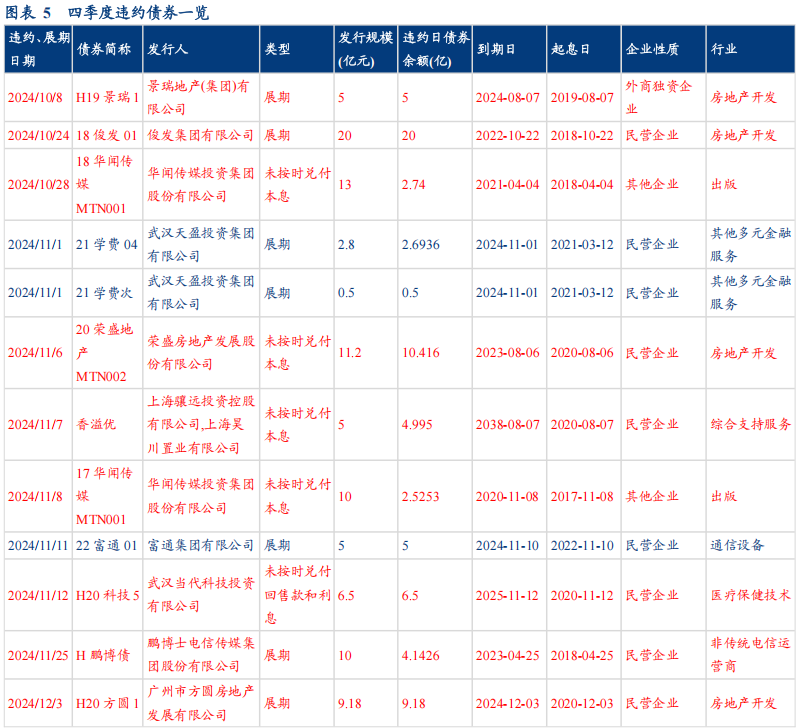Click bond name H 鹏博债
This screenshot has height=728, width=799.
pyautogui.click(x=103, y=655)
